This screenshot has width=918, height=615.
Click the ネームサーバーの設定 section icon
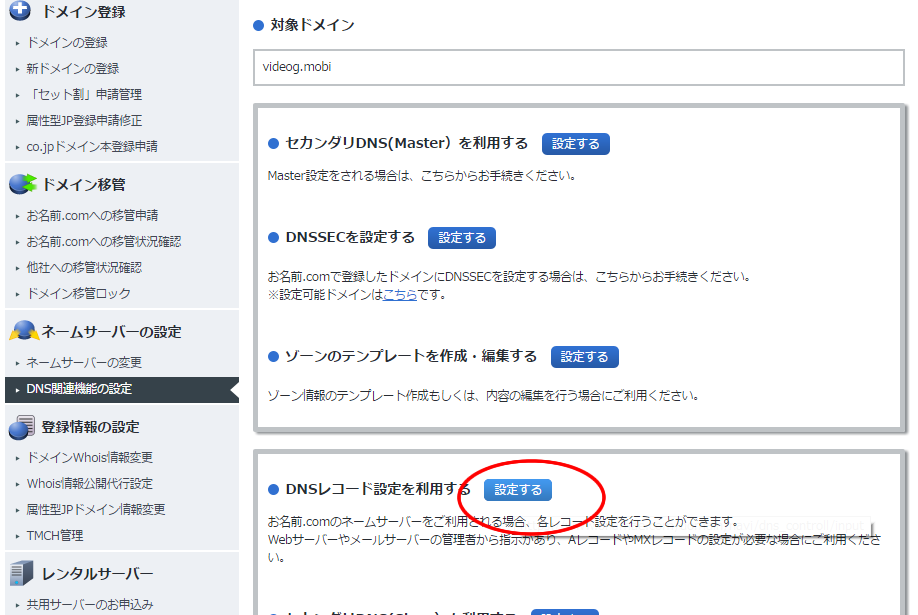tap(22, 331)
